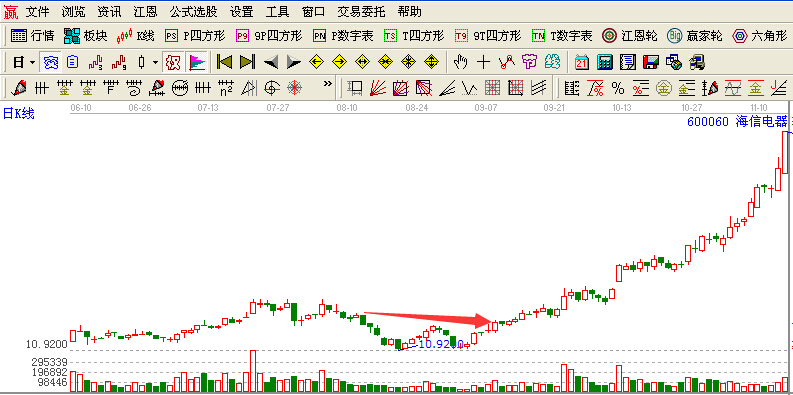This screenshot has width=793, height=395.
Task: Select the hand pan tool
Action: [x=460, y=62]
